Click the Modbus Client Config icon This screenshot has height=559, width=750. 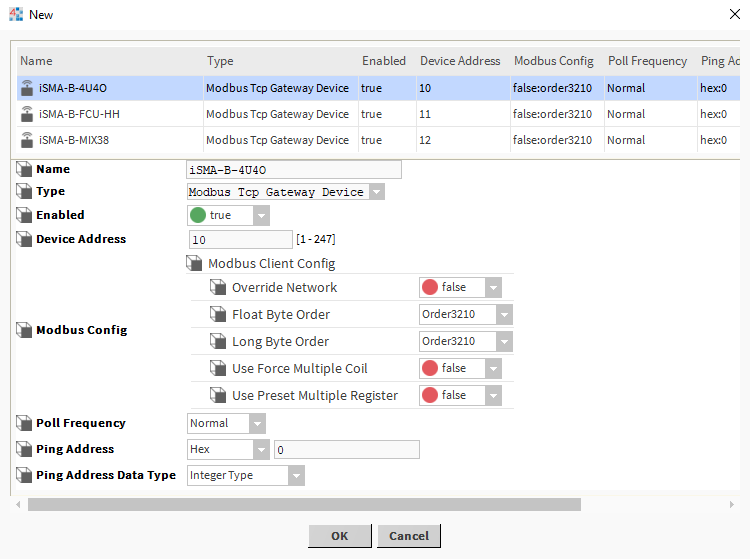click(x=194, y=264)
